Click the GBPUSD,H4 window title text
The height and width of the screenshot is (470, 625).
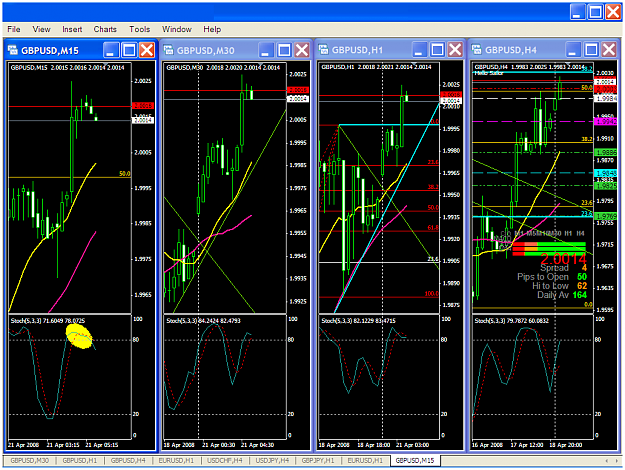click(511, 50)
